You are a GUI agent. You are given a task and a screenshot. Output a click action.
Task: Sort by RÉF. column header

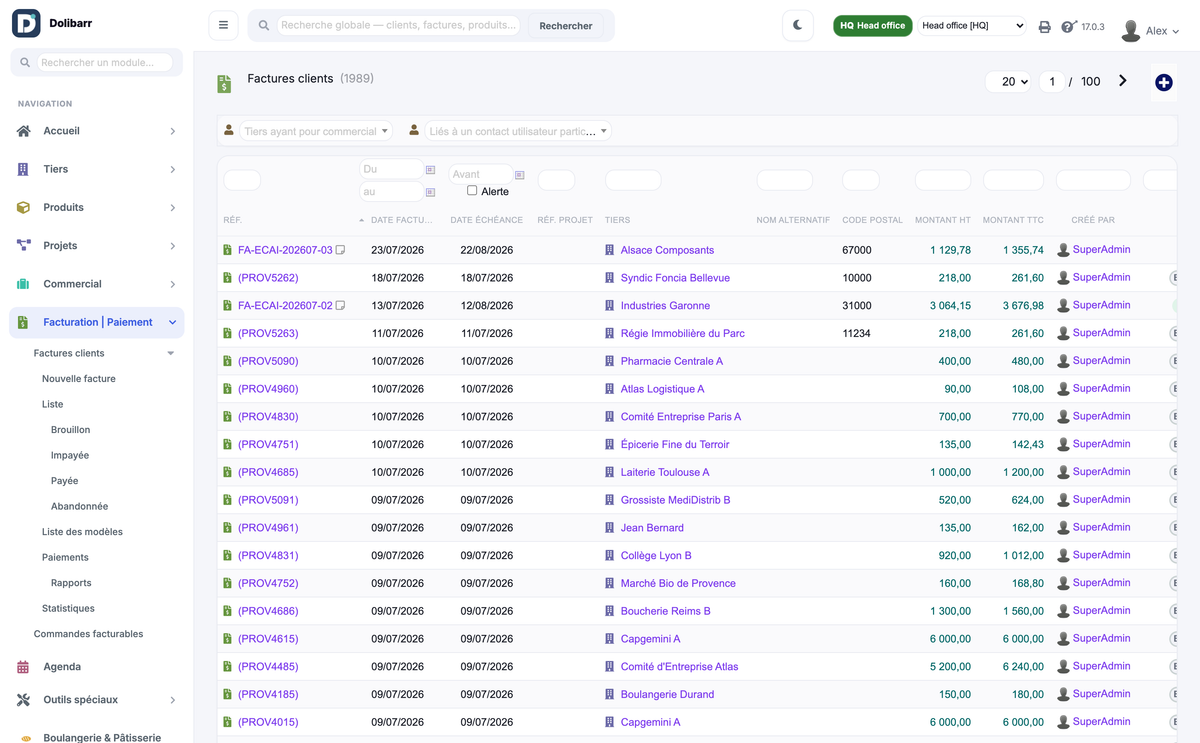(x=232, y=220)
